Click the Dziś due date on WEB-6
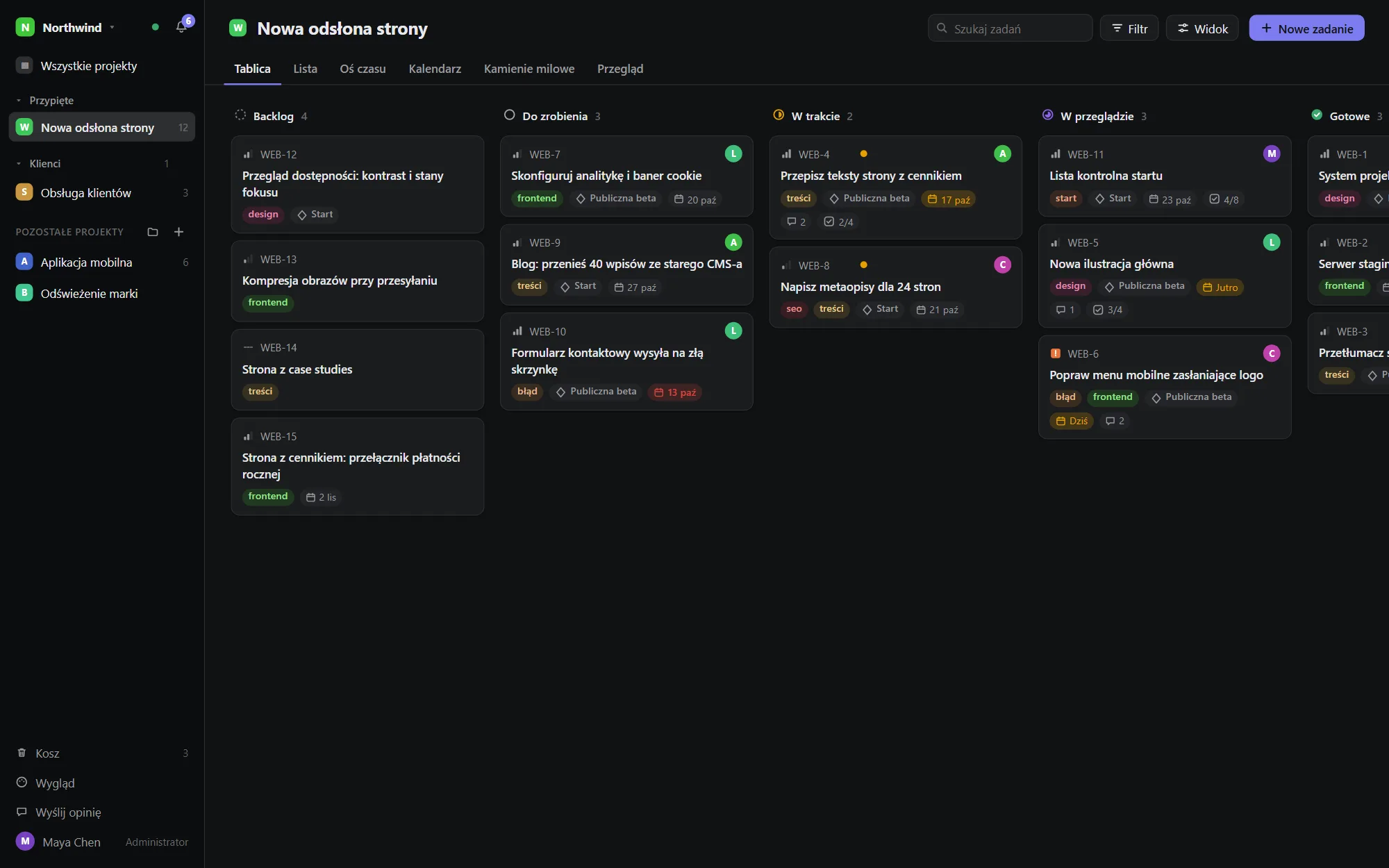The height and width of the screenshot is (868, 1389). coord(1072,421)
